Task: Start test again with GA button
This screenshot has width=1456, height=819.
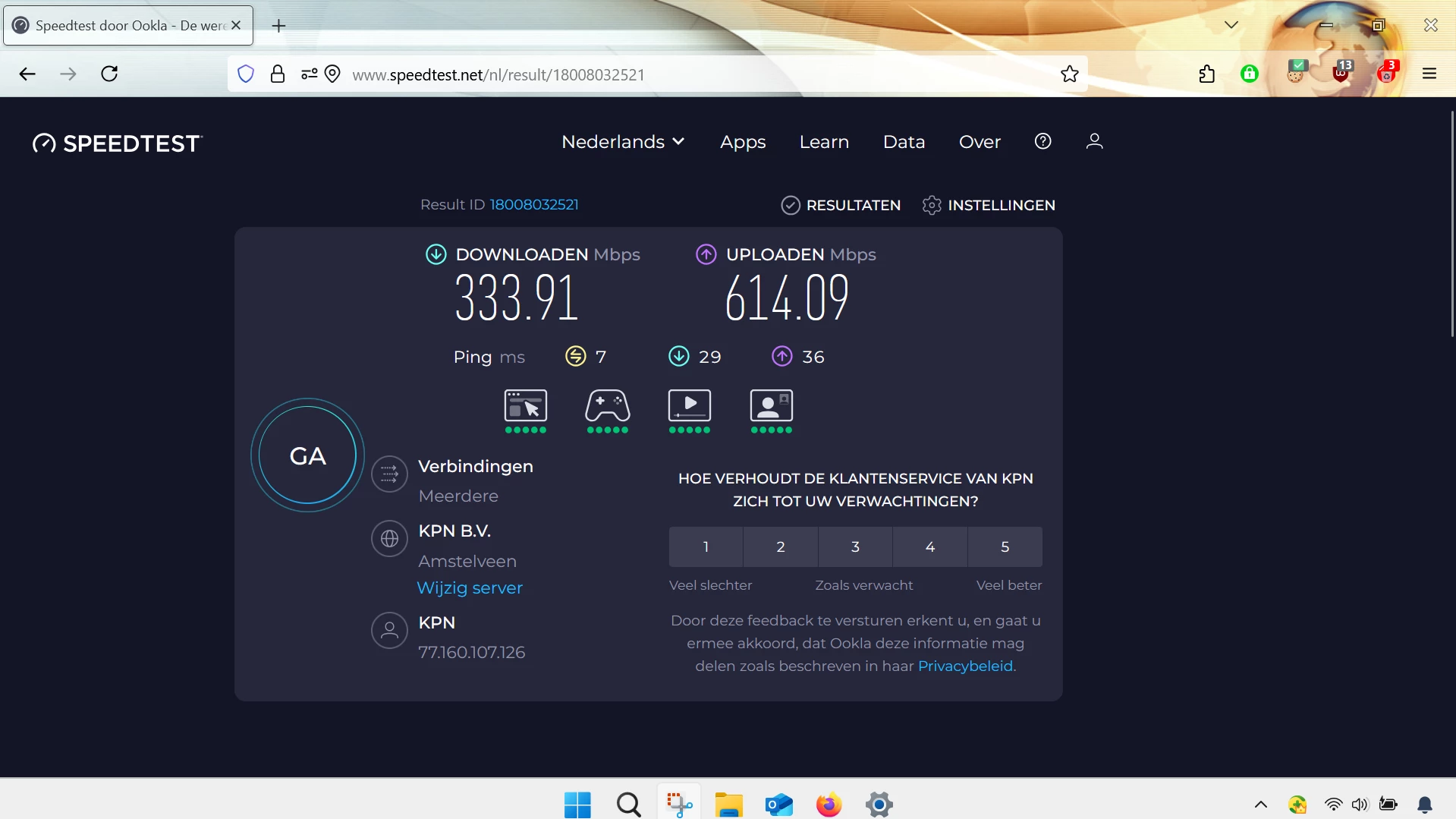Action: (x=308, y=455)
